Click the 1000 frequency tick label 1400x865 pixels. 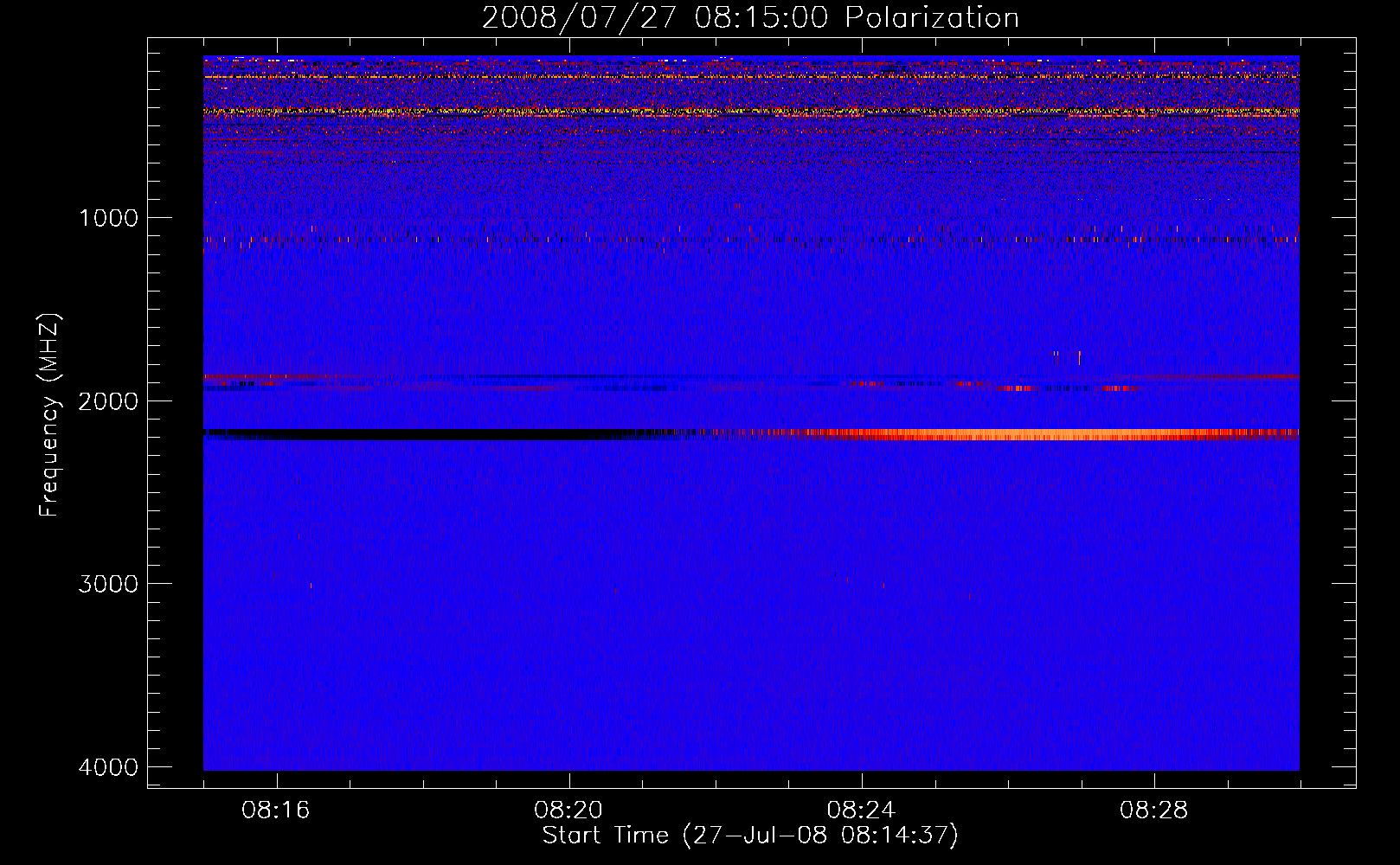(x=109, y=217)
